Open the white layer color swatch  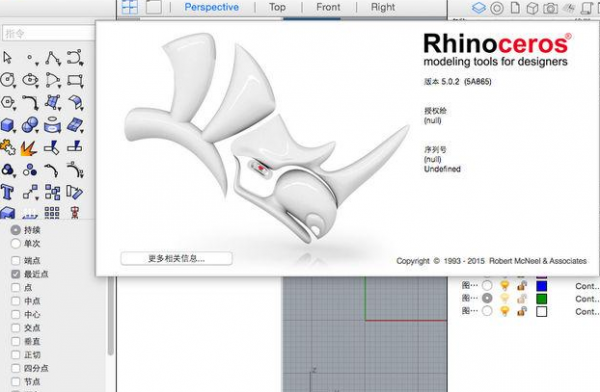(x=541, y=311)
